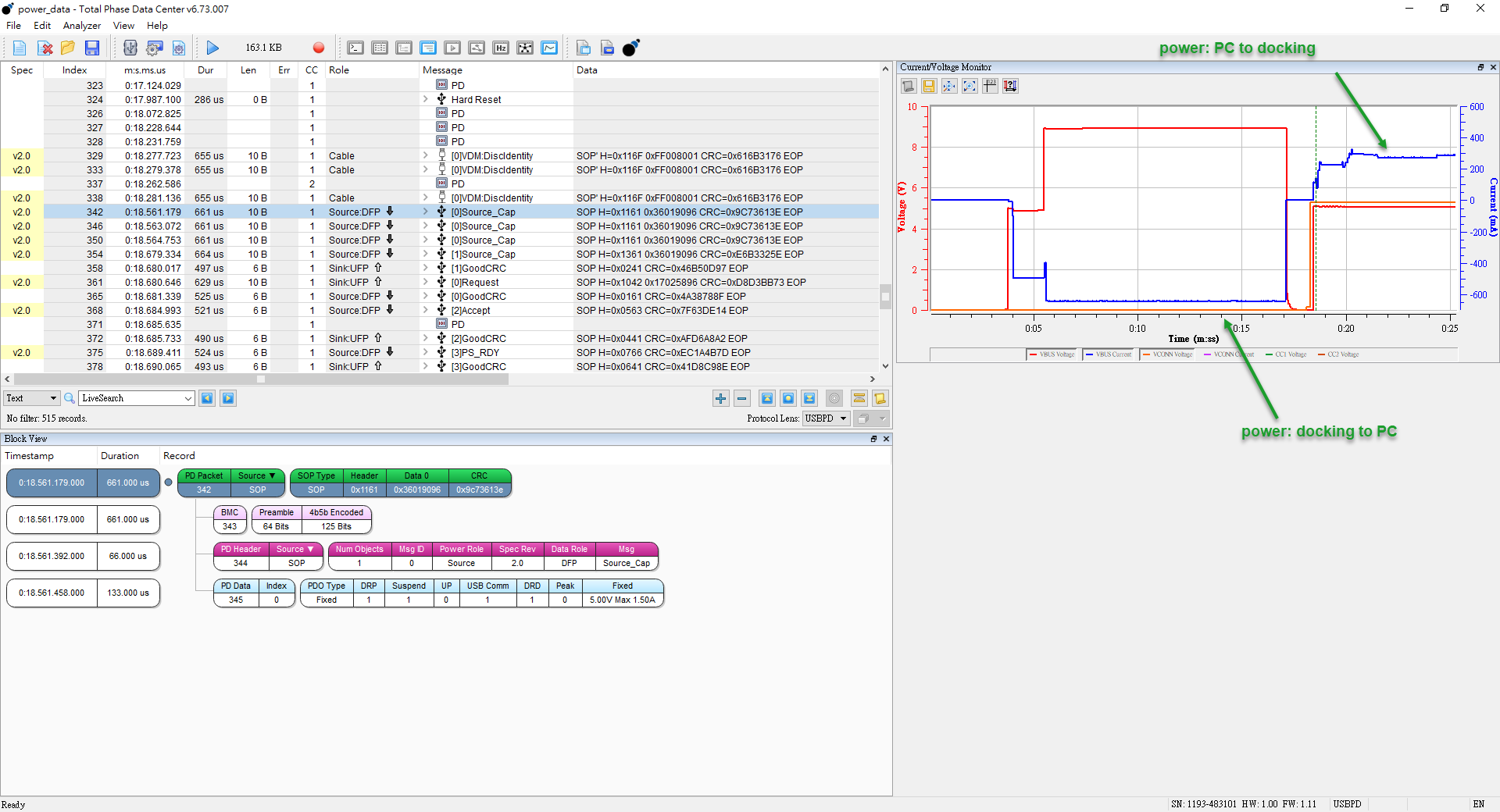Open the Command Line view icon

(355, 48)
